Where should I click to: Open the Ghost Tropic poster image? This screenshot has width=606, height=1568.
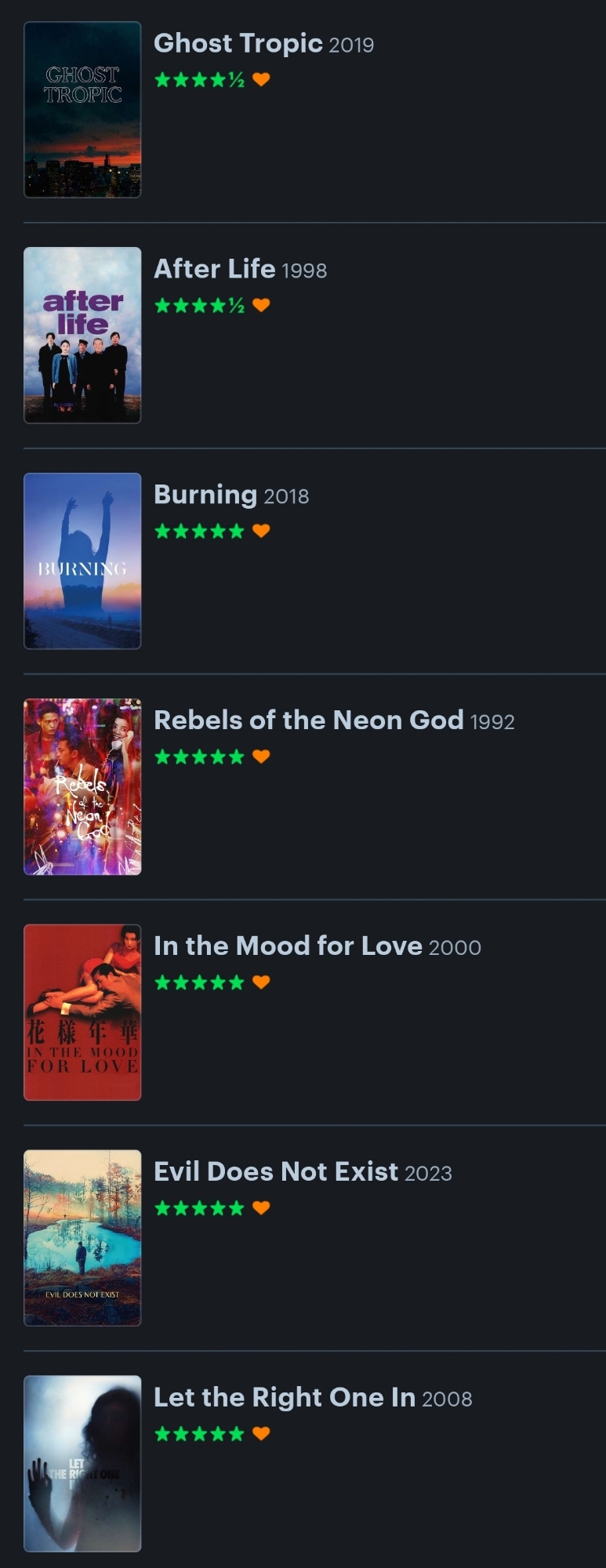[x=82, y=110]
